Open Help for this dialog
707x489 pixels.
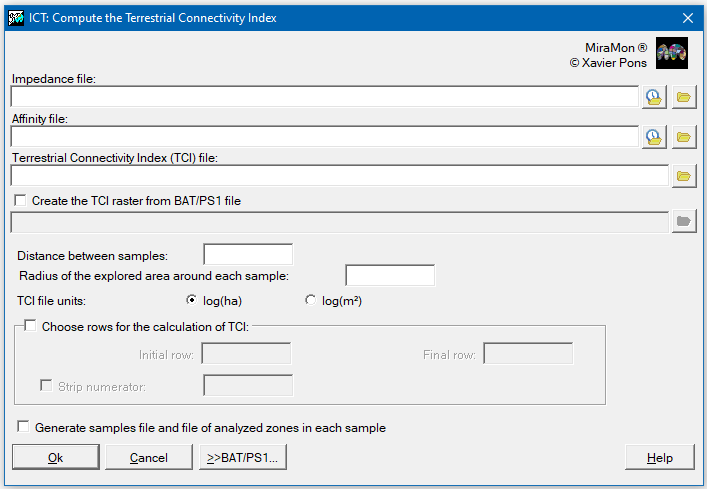(659, 457)
